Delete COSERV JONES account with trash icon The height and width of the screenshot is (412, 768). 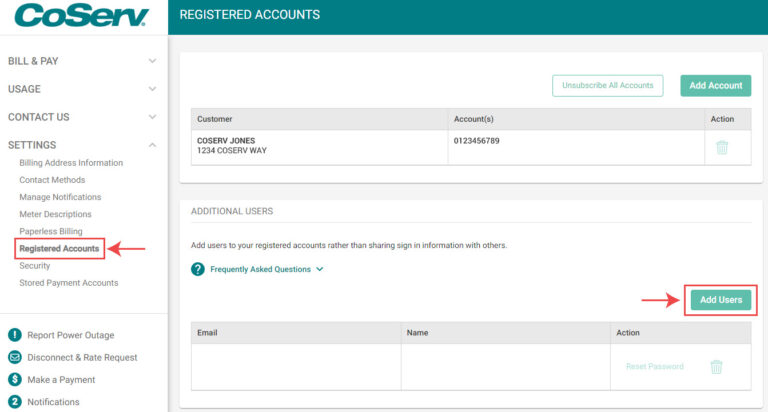[x=722, y=147]
